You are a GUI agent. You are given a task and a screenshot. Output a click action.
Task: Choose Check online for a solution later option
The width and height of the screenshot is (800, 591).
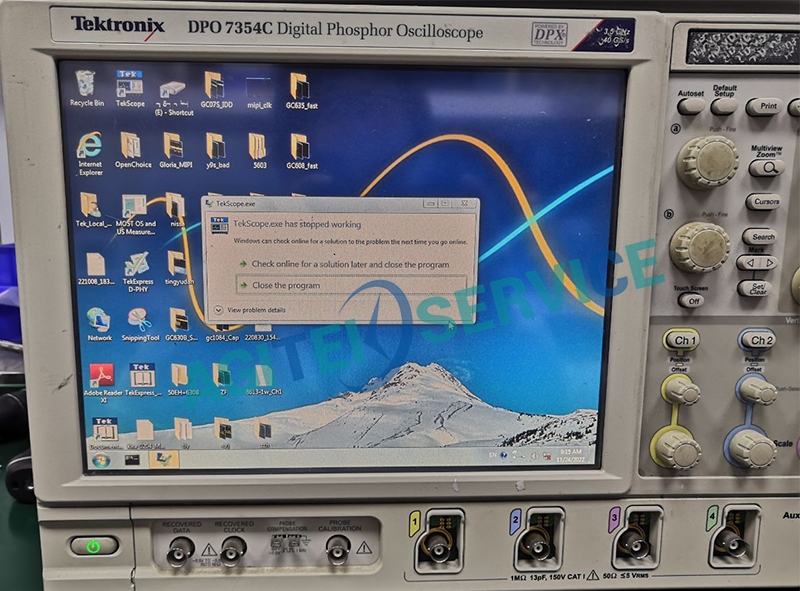[345, 264]
